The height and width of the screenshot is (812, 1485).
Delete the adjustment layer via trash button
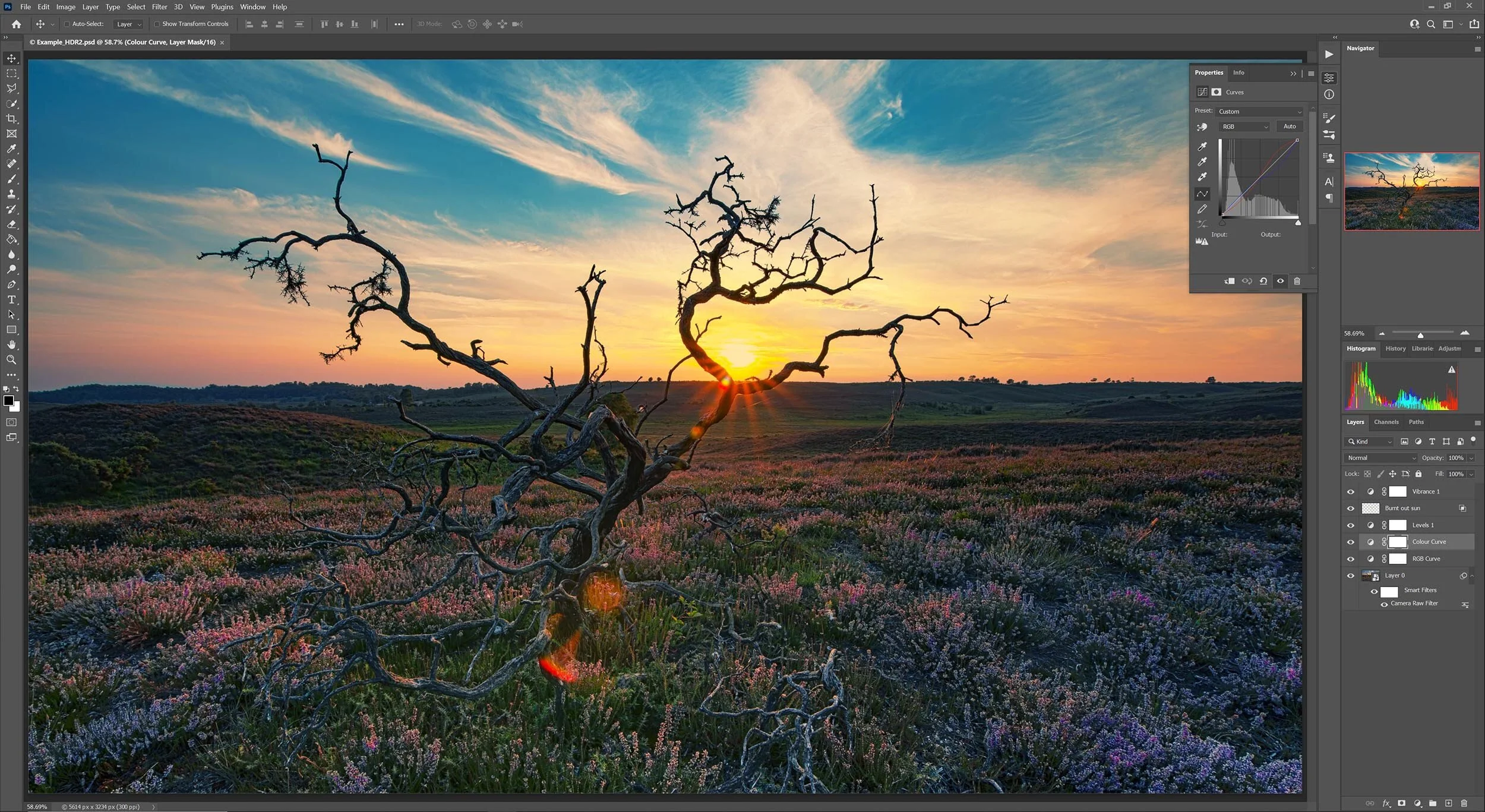[x=1297, y=281]
